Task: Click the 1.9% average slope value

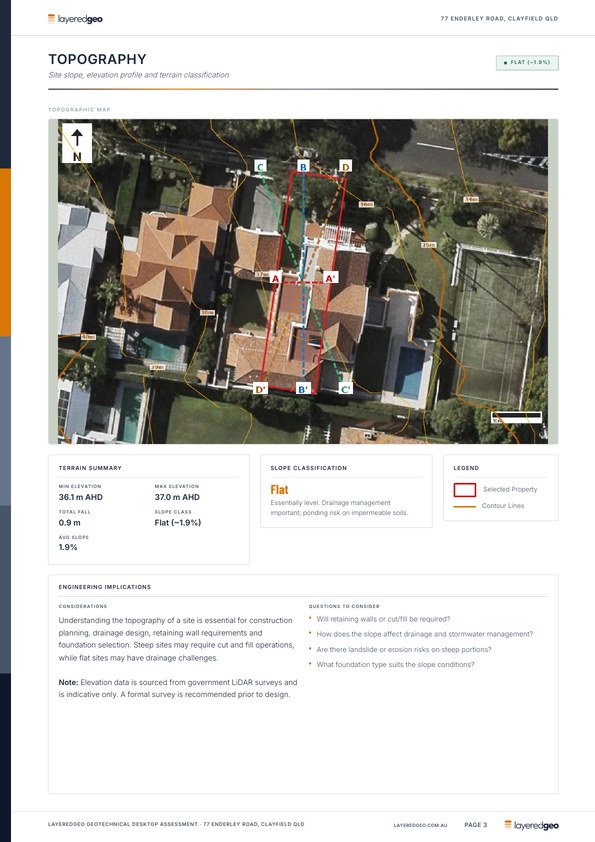Action: coord(68,547)
